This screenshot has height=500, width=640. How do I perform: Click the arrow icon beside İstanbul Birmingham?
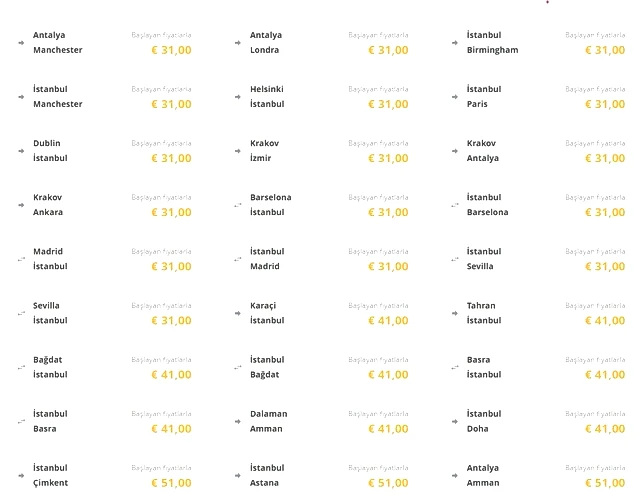point(455,43)
